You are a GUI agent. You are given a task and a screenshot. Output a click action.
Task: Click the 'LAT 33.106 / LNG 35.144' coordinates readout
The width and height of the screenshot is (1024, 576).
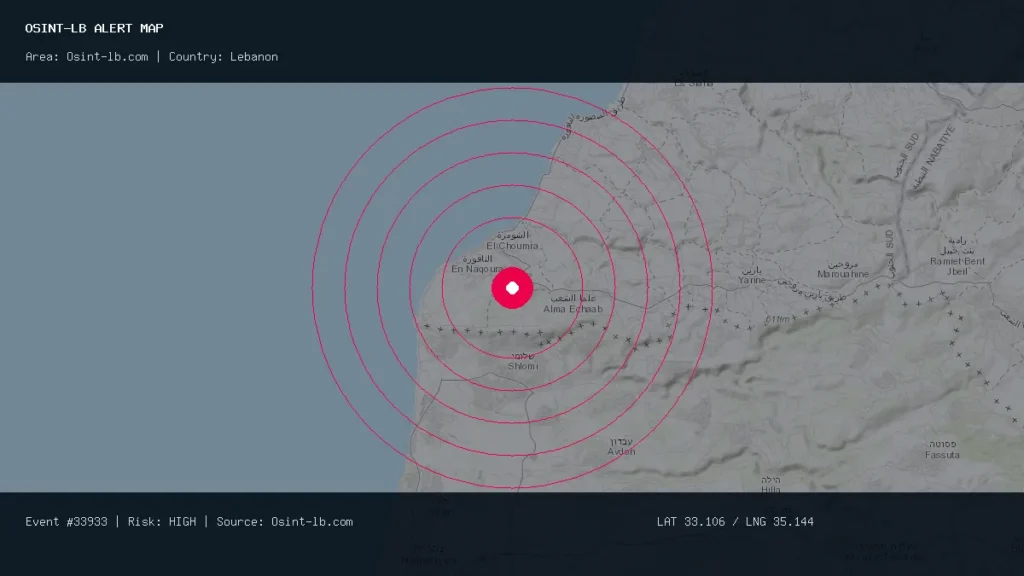[735, 522]
